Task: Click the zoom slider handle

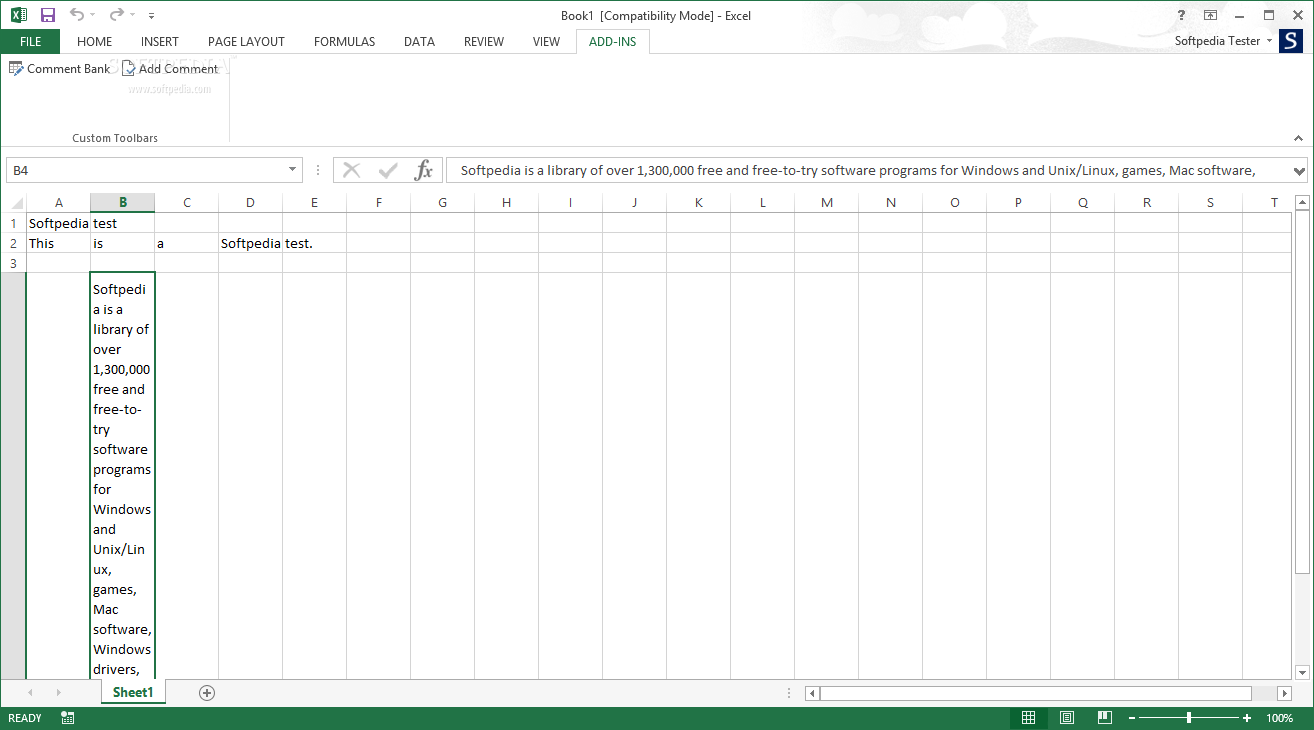Action: pyautogui.click(x=1189, y=718)
